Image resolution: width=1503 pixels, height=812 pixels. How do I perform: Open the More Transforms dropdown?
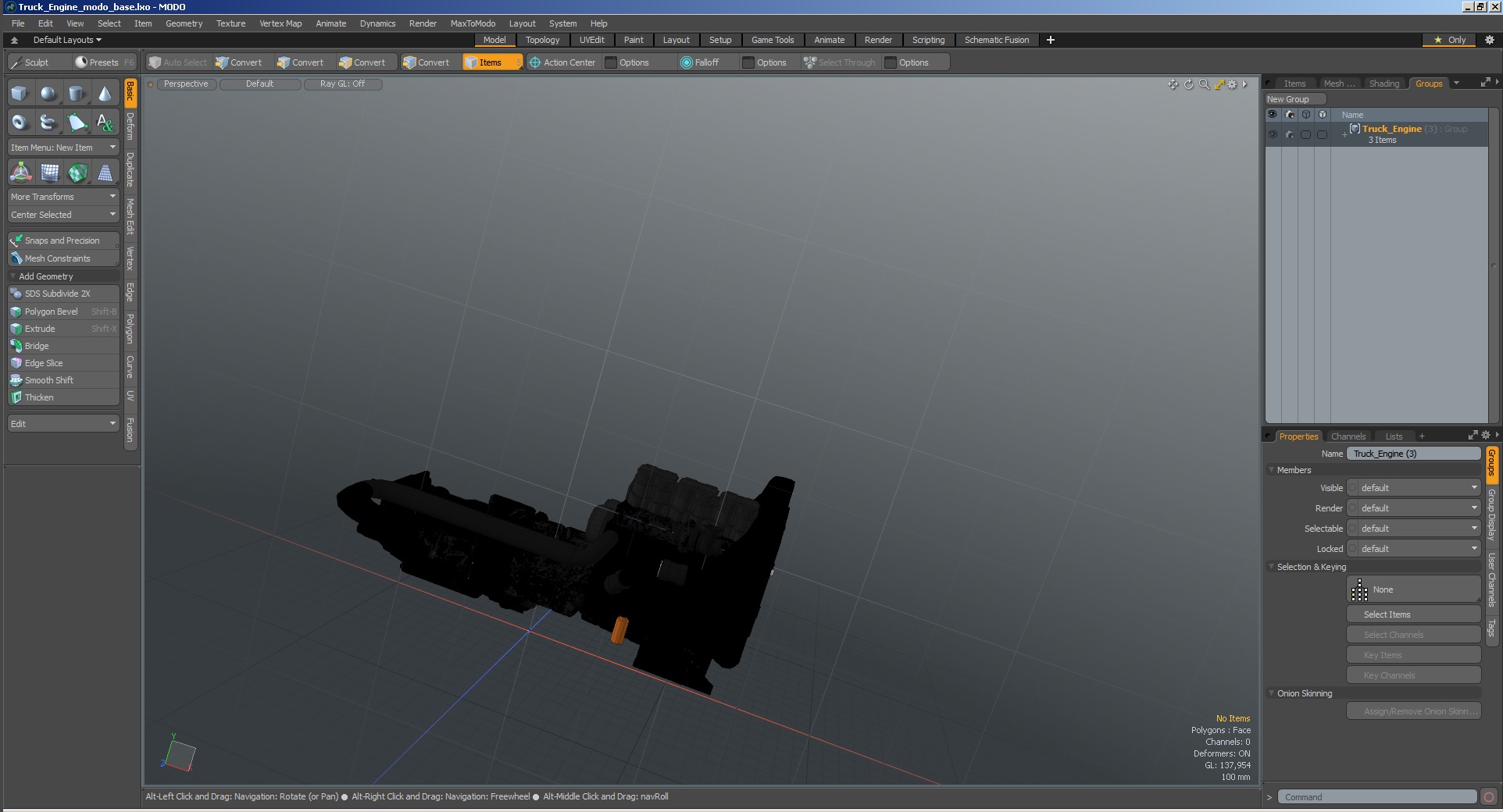63,197
